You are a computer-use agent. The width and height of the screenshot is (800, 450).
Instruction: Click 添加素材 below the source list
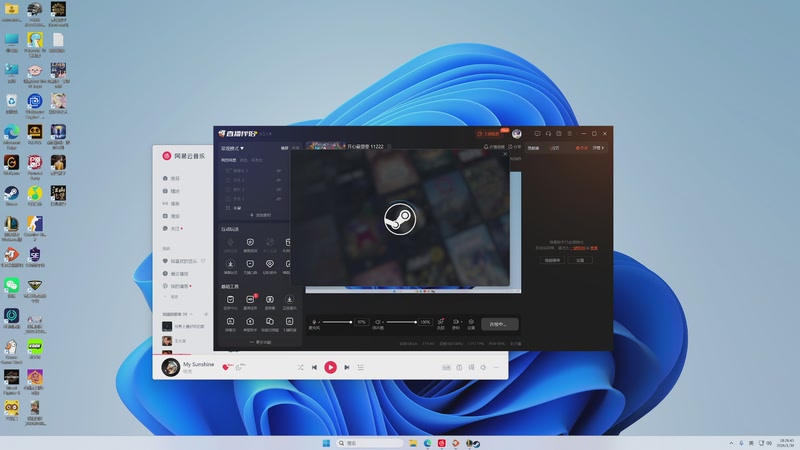pyautogui.click(x=260, y=215)
